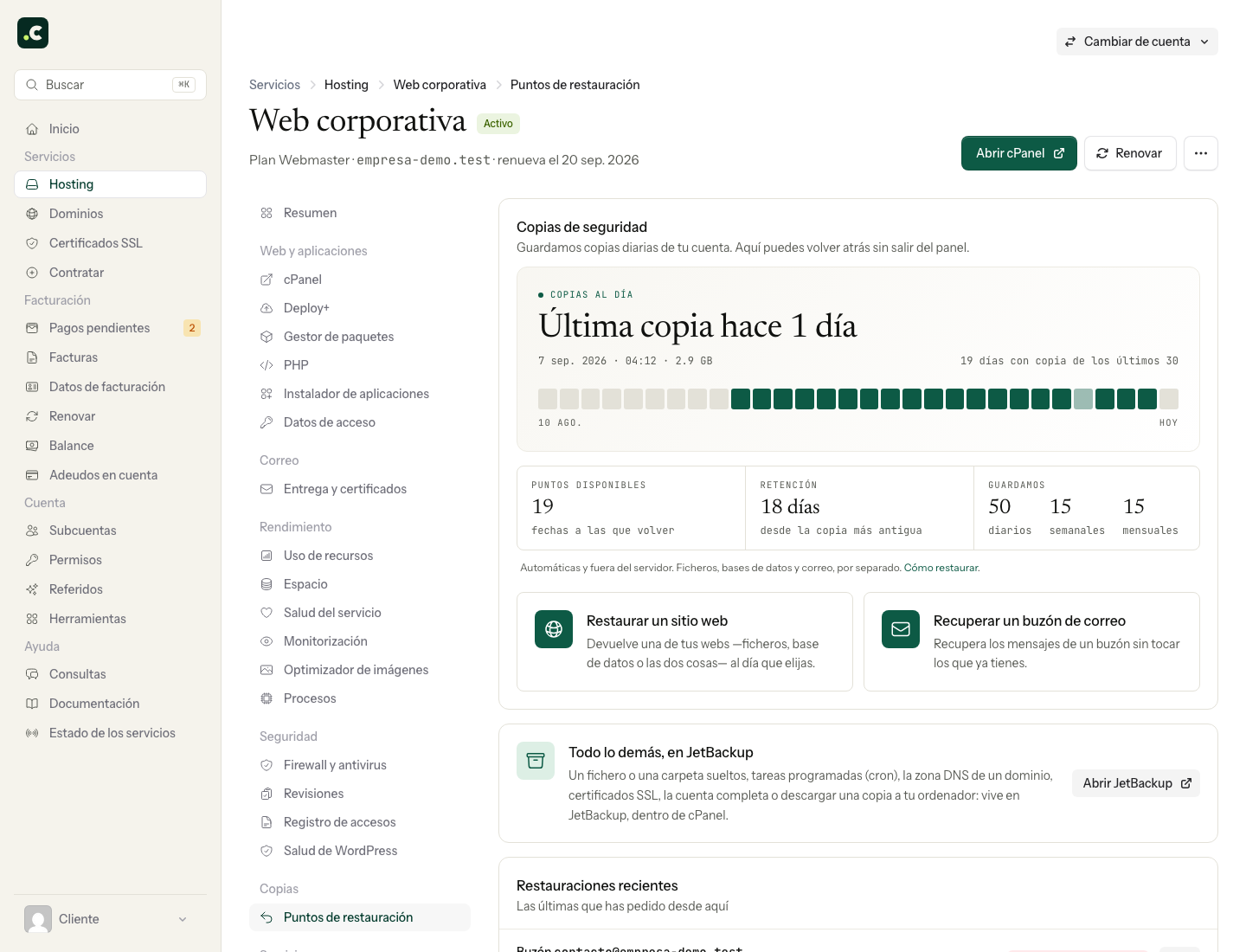Go to Datos de facturación
Image resolution: width=1246 pixels, height=952 pixels.
[110, 387]
